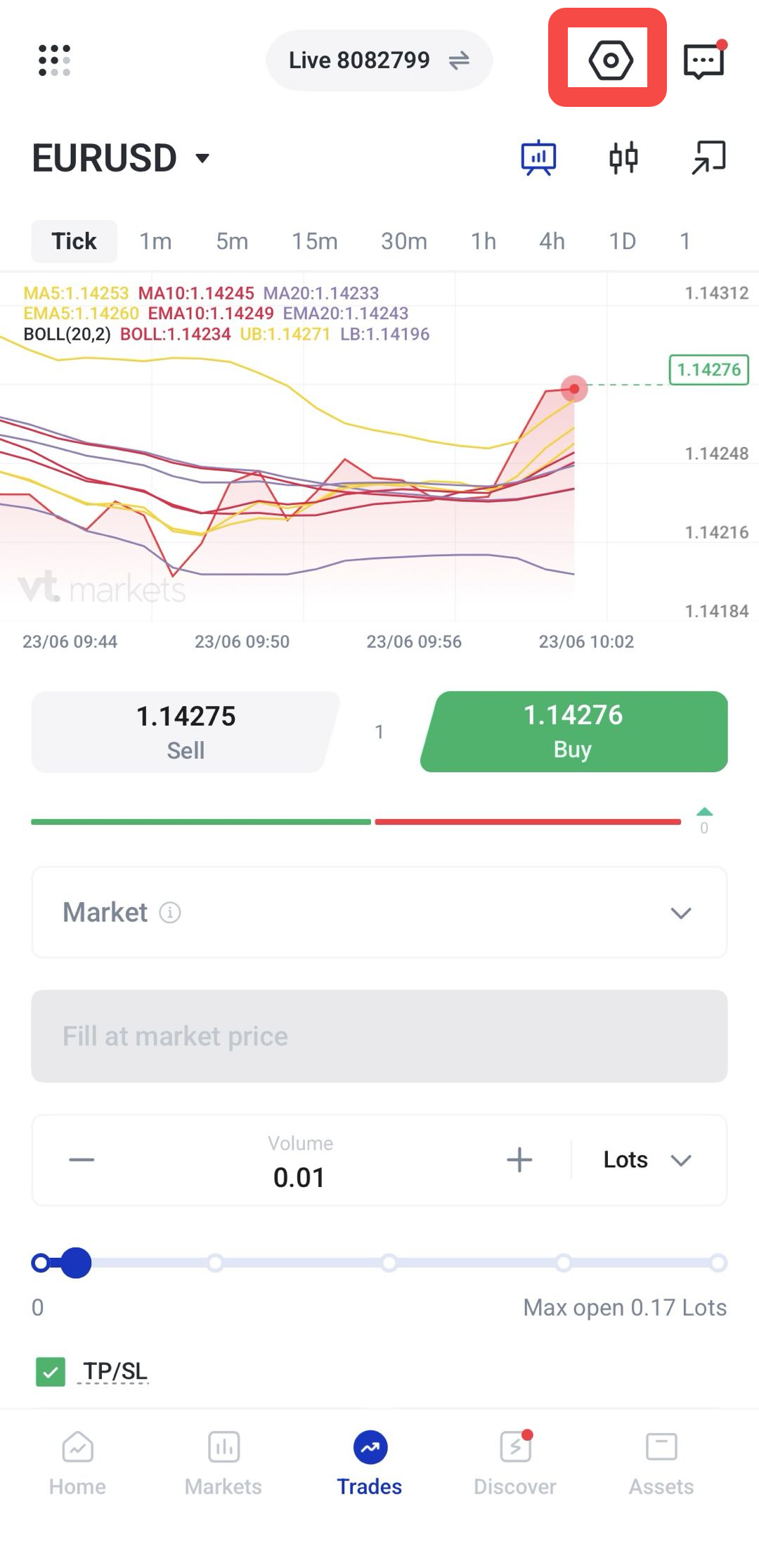Viewport: 759px width, 1568px height.
Task: Decrease volume with the minus button
Action: pyautogui.click(x=82, y=1159)
